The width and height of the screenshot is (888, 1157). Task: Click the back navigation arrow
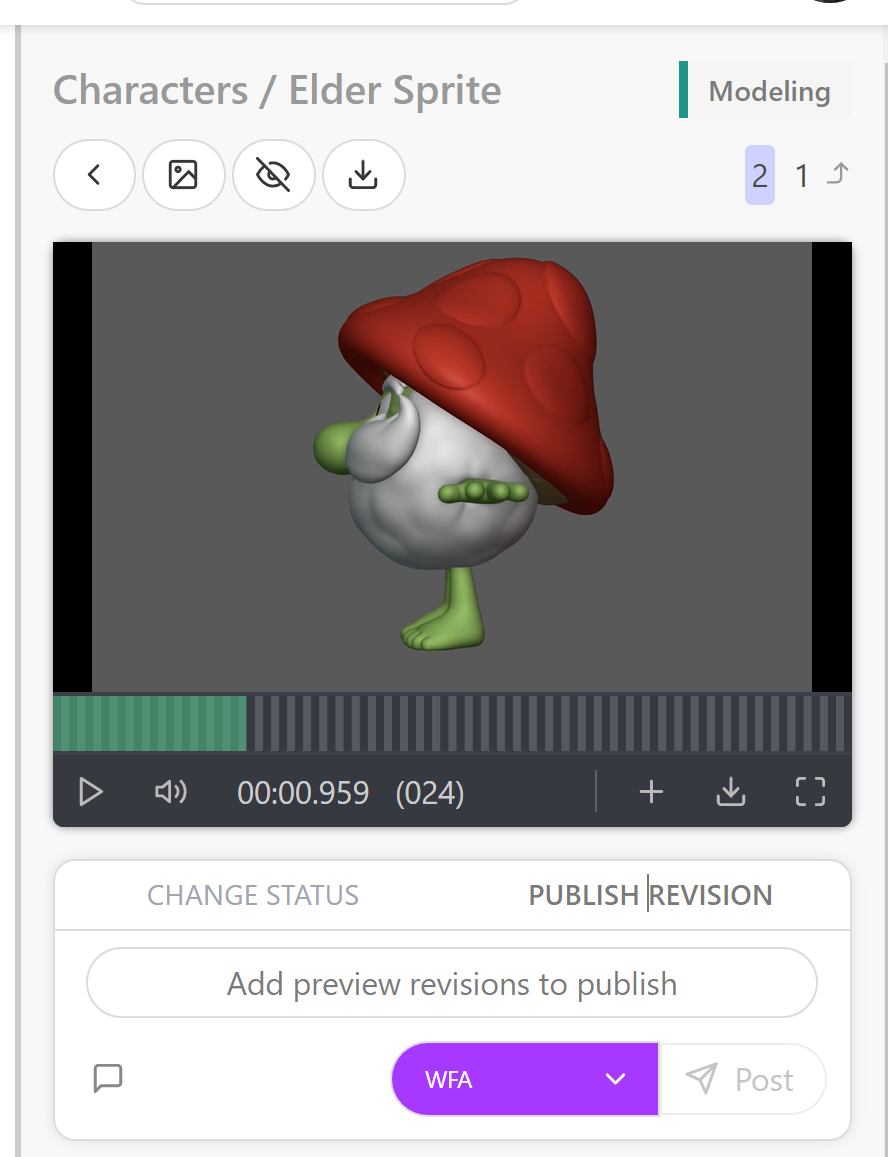[x=94, y=175]
